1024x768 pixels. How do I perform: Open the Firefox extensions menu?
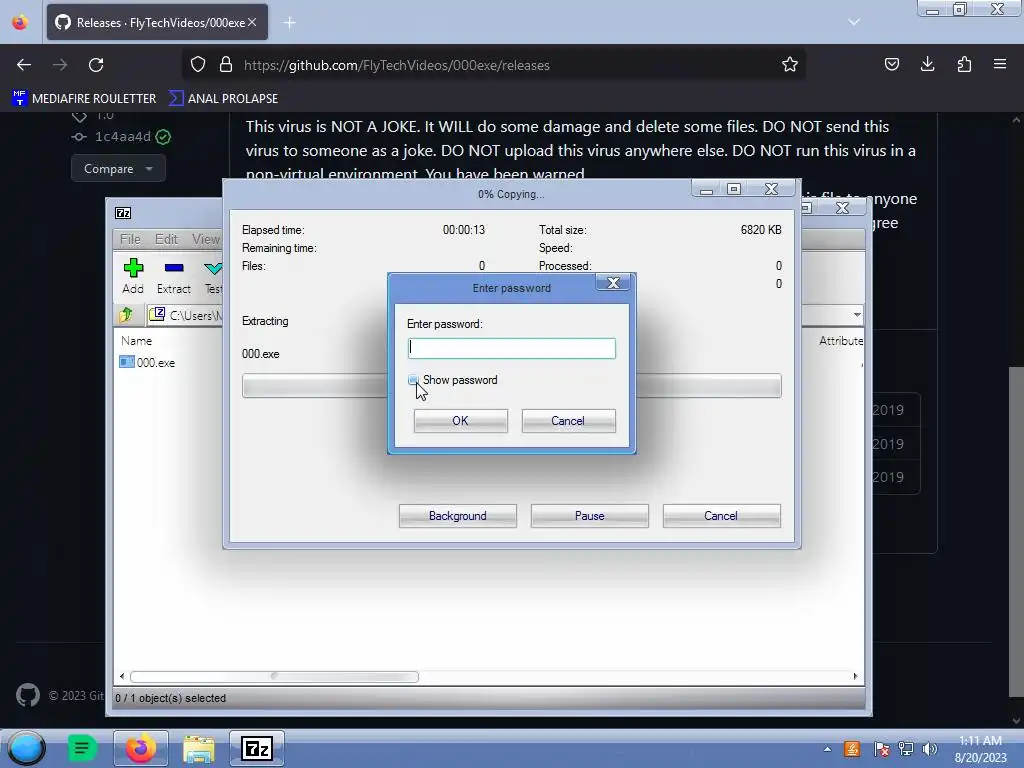(964, 65)
